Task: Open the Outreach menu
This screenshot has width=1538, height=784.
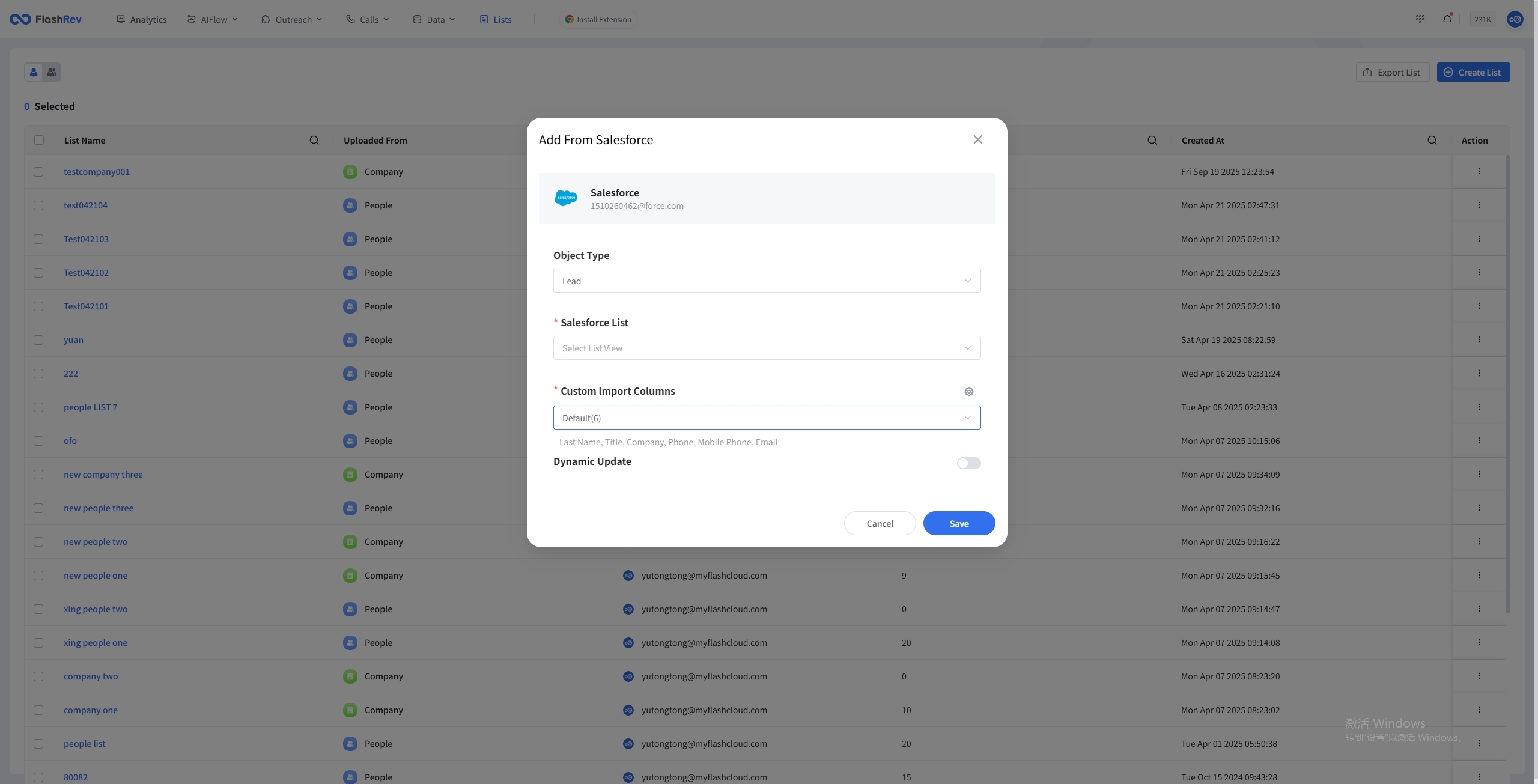Action: (x=292, y=19)
